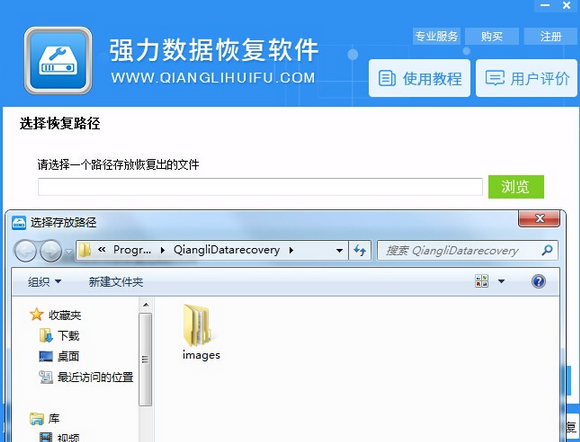
Task: Click navigation pane scroll up arrow
Action: 146,305
